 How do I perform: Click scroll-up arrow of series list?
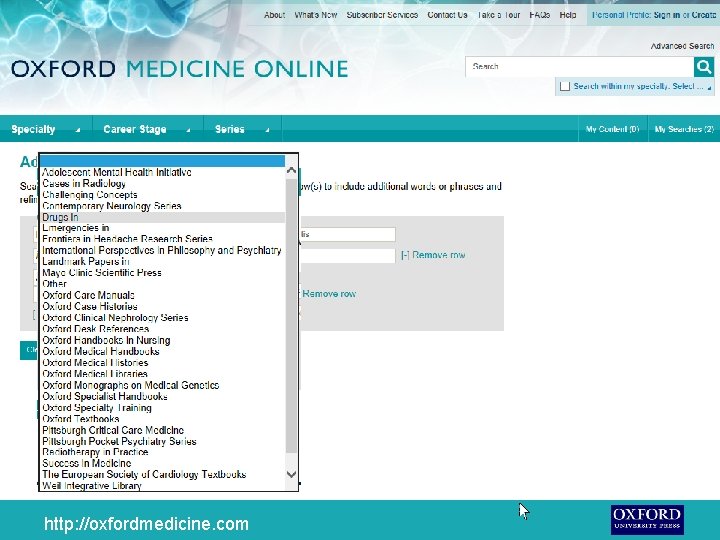tap(291, 170)
